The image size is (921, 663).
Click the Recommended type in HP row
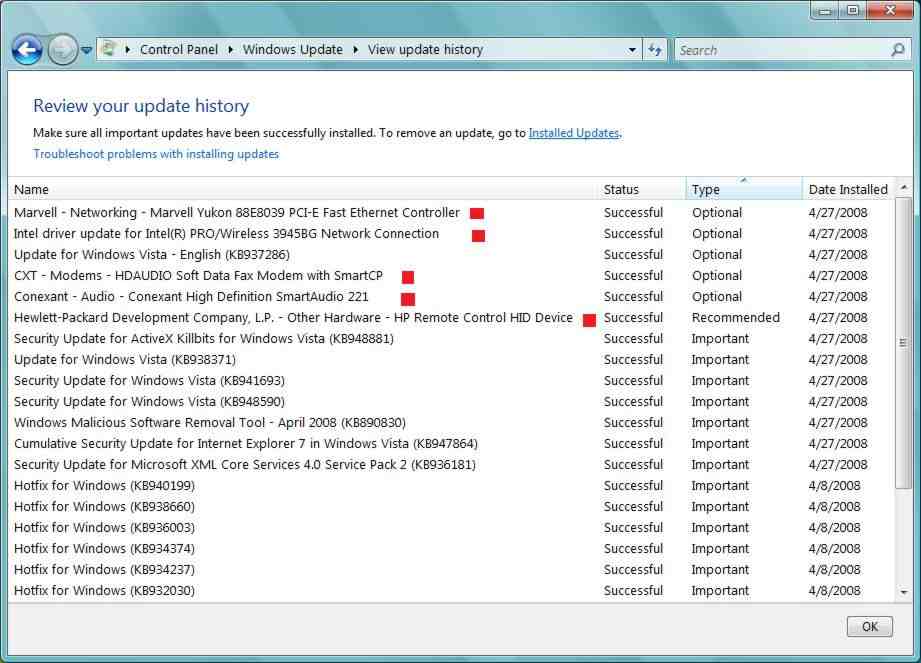735,318
